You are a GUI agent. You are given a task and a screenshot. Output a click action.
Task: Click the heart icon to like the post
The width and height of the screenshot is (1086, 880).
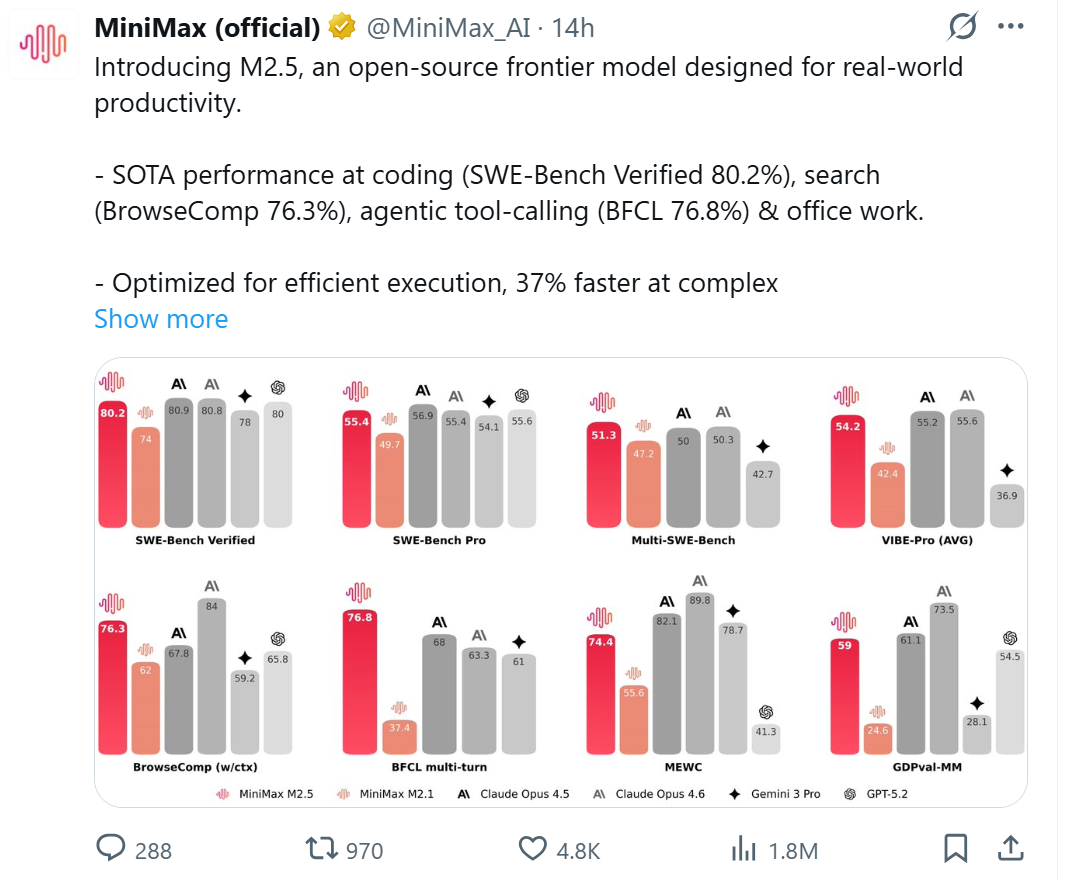tap(532, 849)
